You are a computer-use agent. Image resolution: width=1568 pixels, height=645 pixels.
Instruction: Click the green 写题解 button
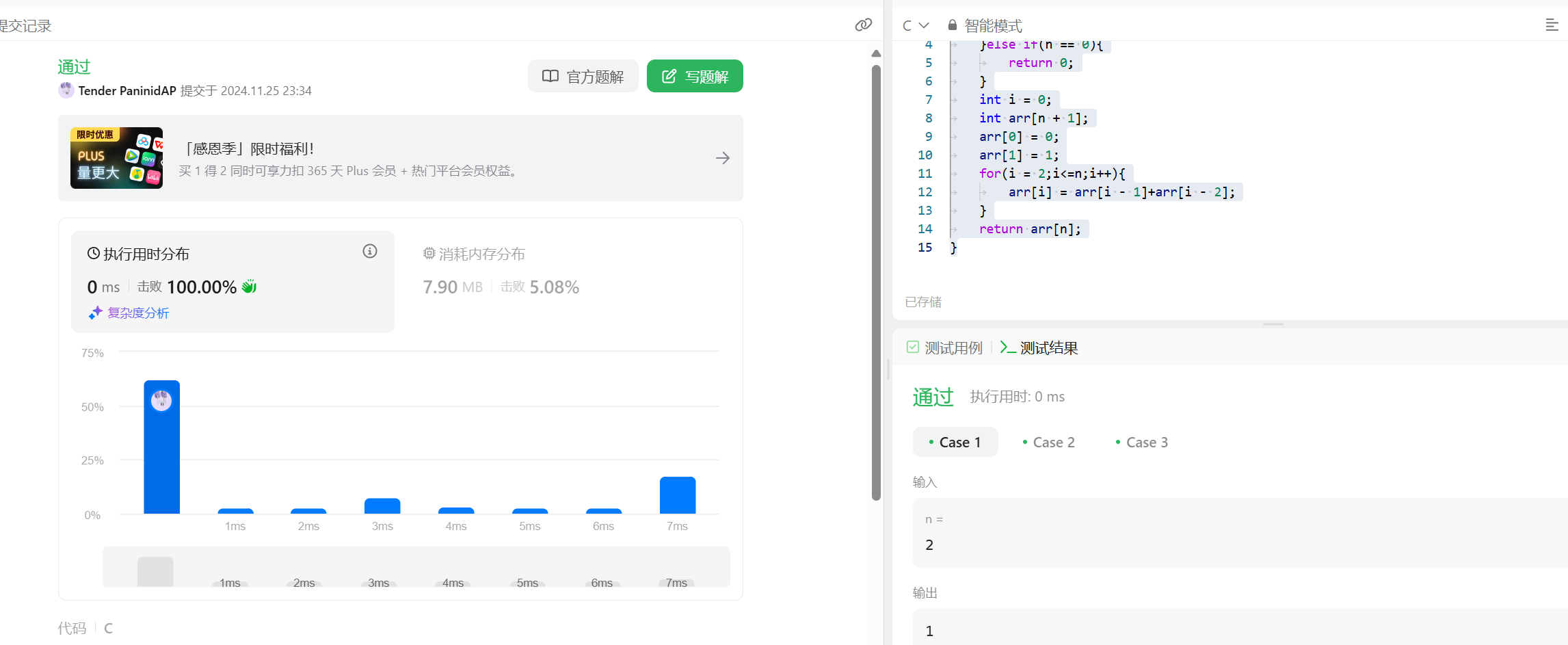694,76
